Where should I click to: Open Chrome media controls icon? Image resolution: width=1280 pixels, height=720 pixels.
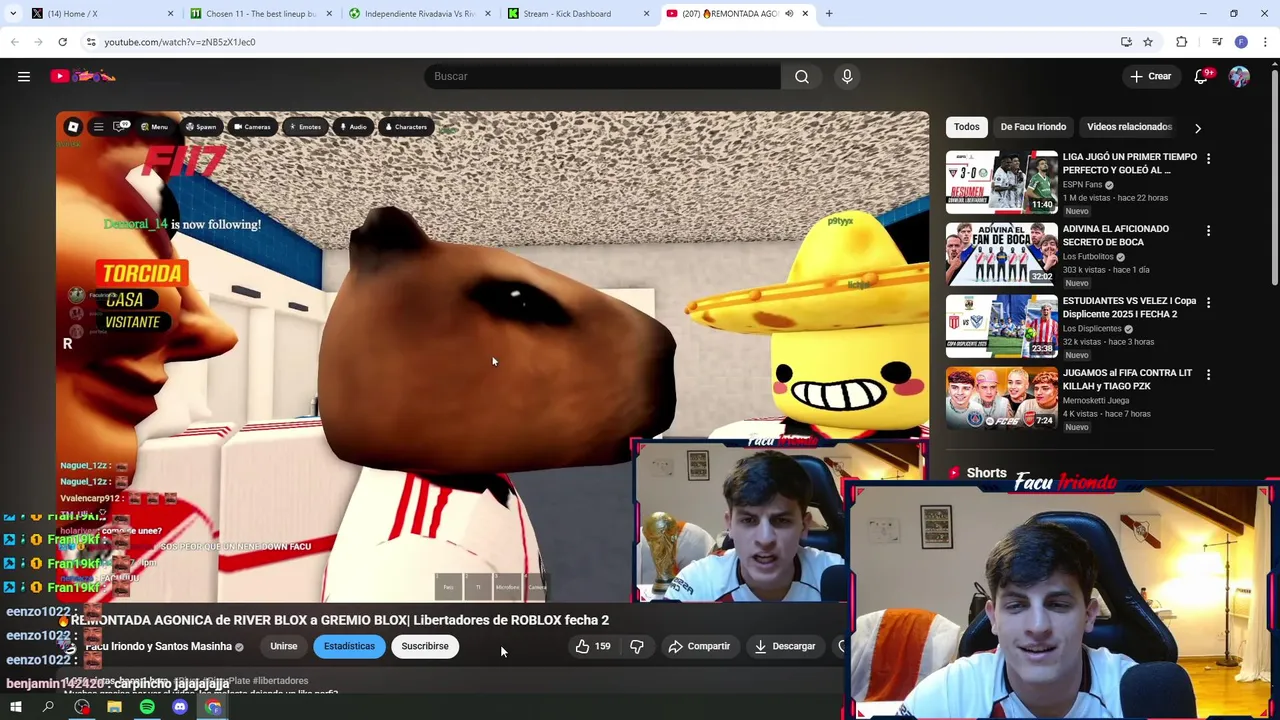pos(1216,42)
